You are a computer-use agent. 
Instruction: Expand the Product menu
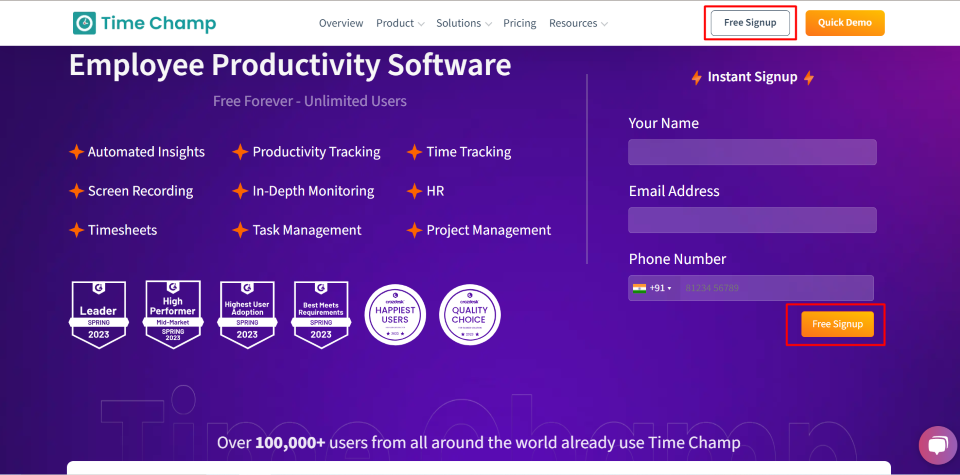coord(400,23)
